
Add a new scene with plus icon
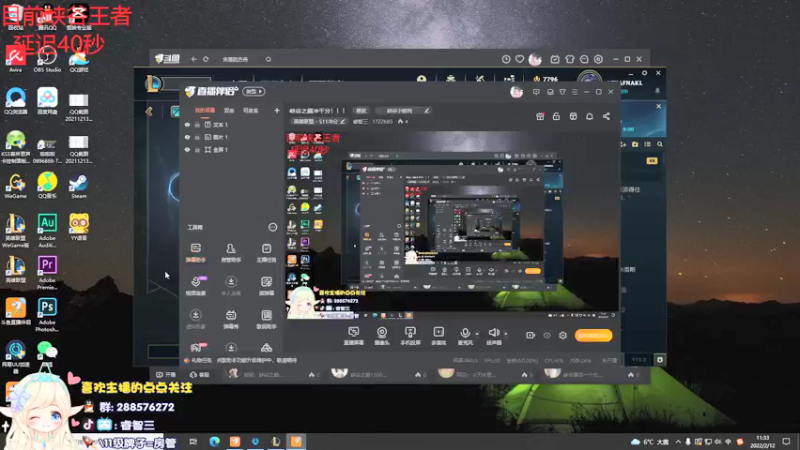[x=277, y=110]
